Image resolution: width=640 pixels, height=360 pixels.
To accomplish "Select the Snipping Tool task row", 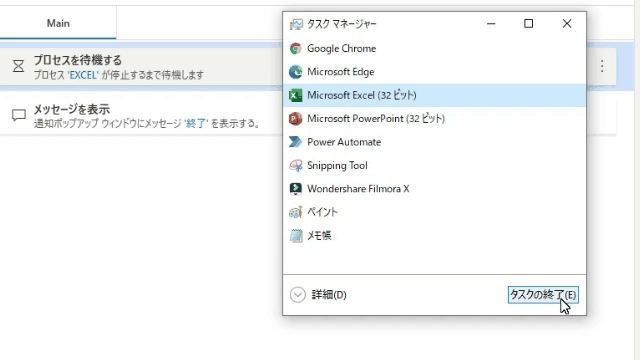I will [434, 165].
